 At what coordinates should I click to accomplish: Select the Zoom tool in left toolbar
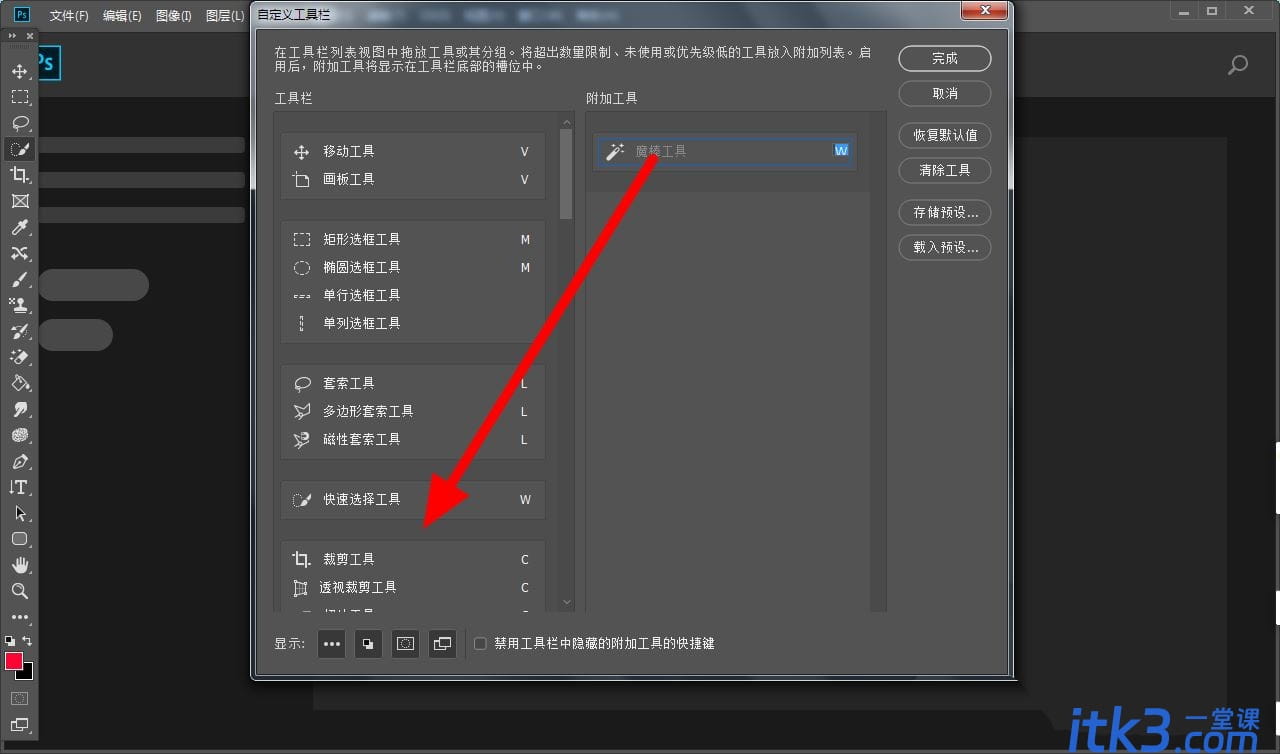[x=19, y=591]
